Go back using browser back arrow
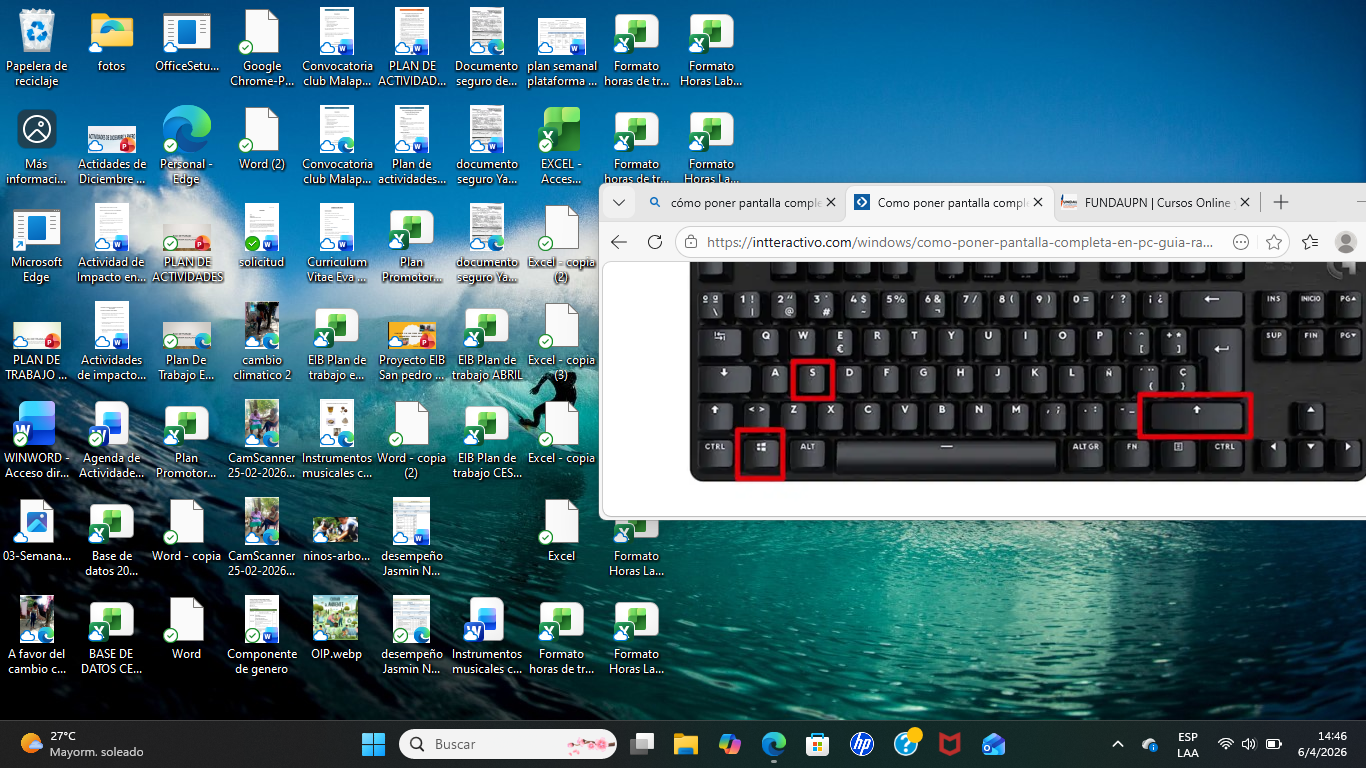The image size is (1366, 768). tap(618, 242)
